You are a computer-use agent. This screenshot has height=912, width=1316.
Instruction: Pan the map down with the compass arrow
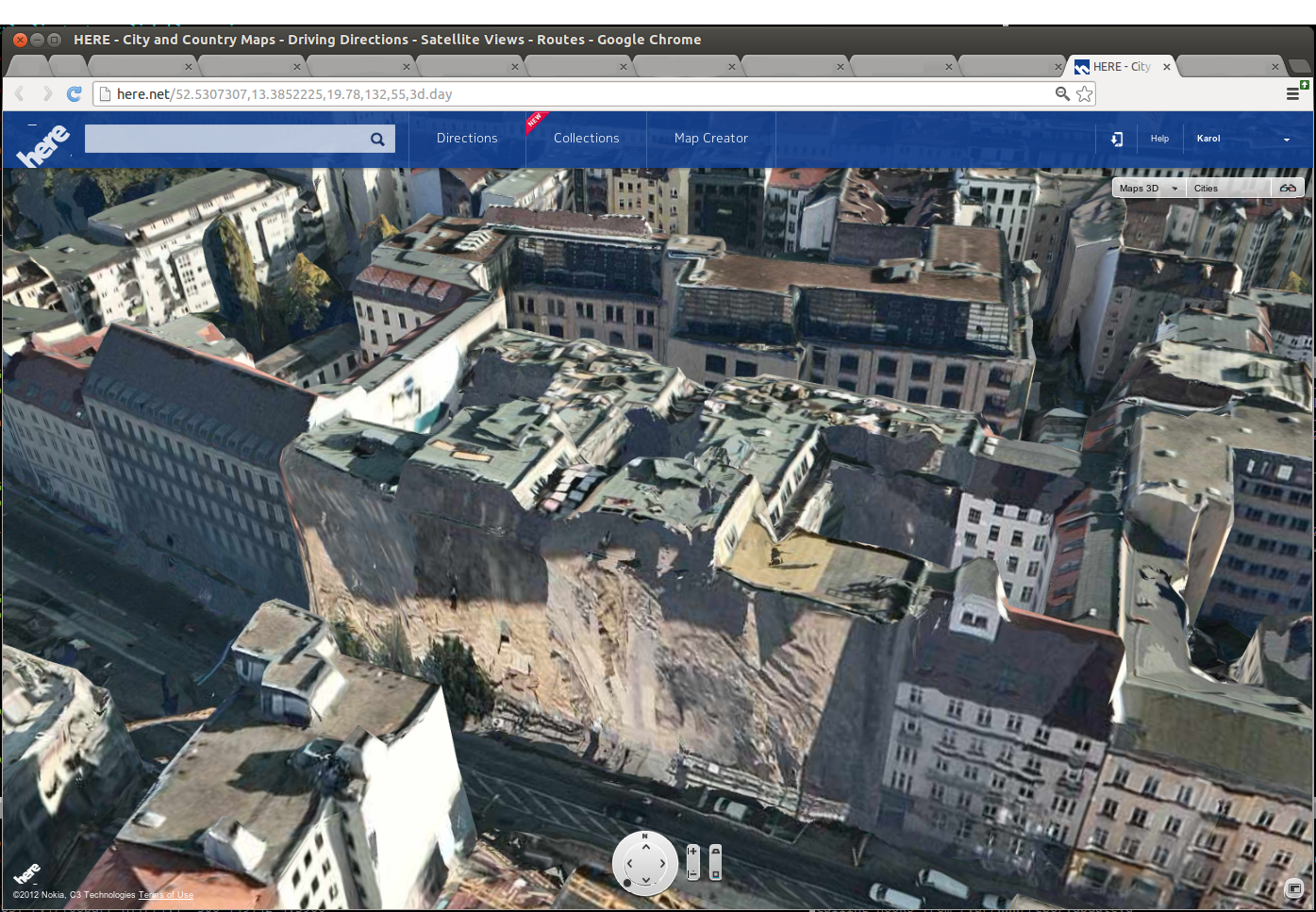pos(645,880)
